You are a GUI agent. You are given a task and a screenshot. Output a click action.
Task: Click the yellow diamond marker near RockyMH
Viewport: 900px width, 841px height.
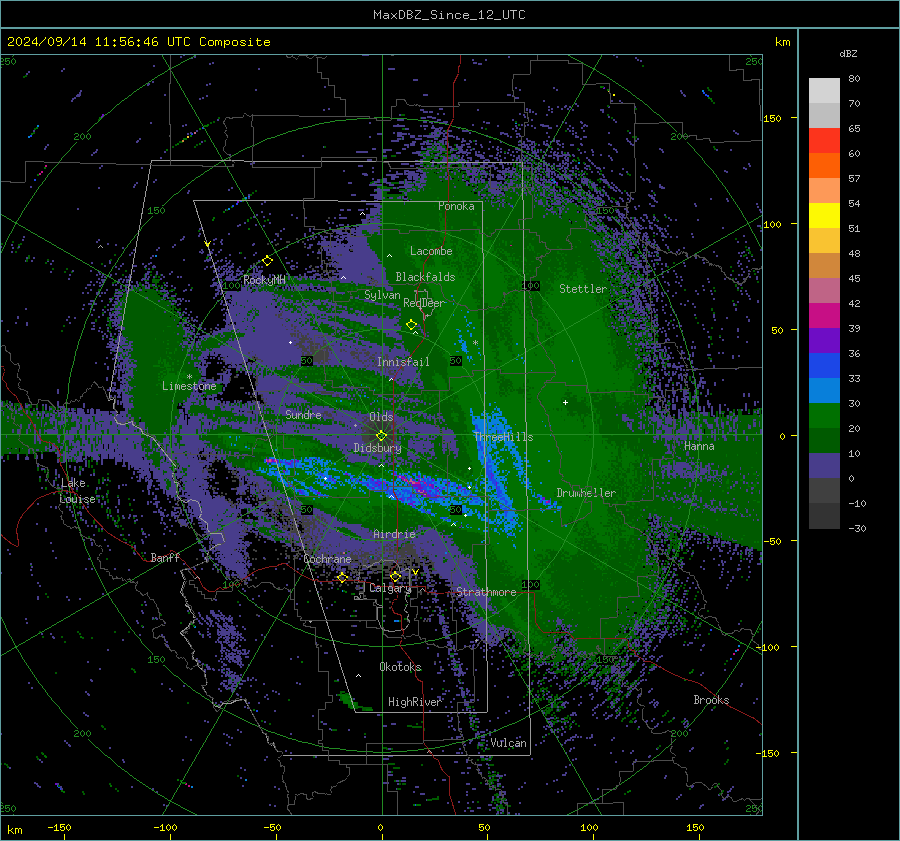[x=267, y=261]
